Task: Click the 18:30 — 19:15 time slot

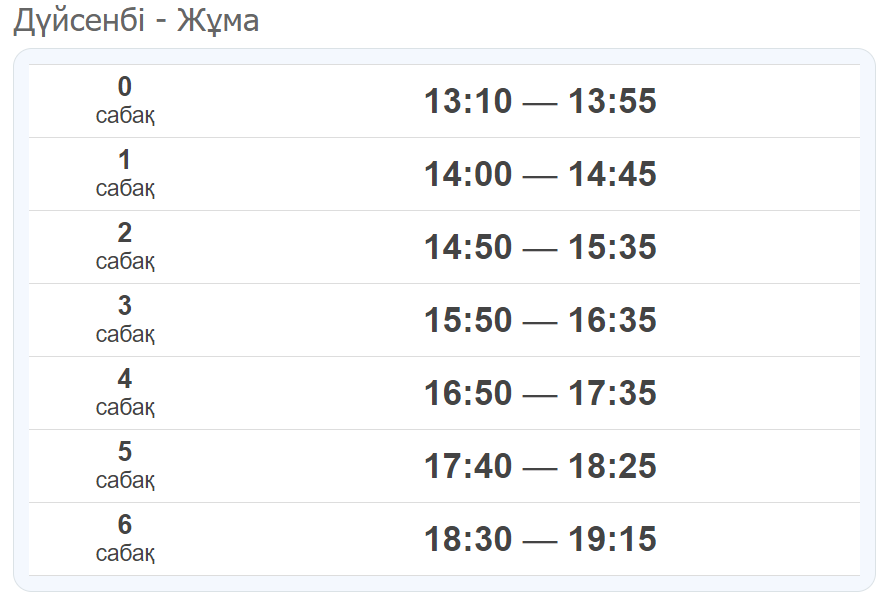Action: (540, 540)
